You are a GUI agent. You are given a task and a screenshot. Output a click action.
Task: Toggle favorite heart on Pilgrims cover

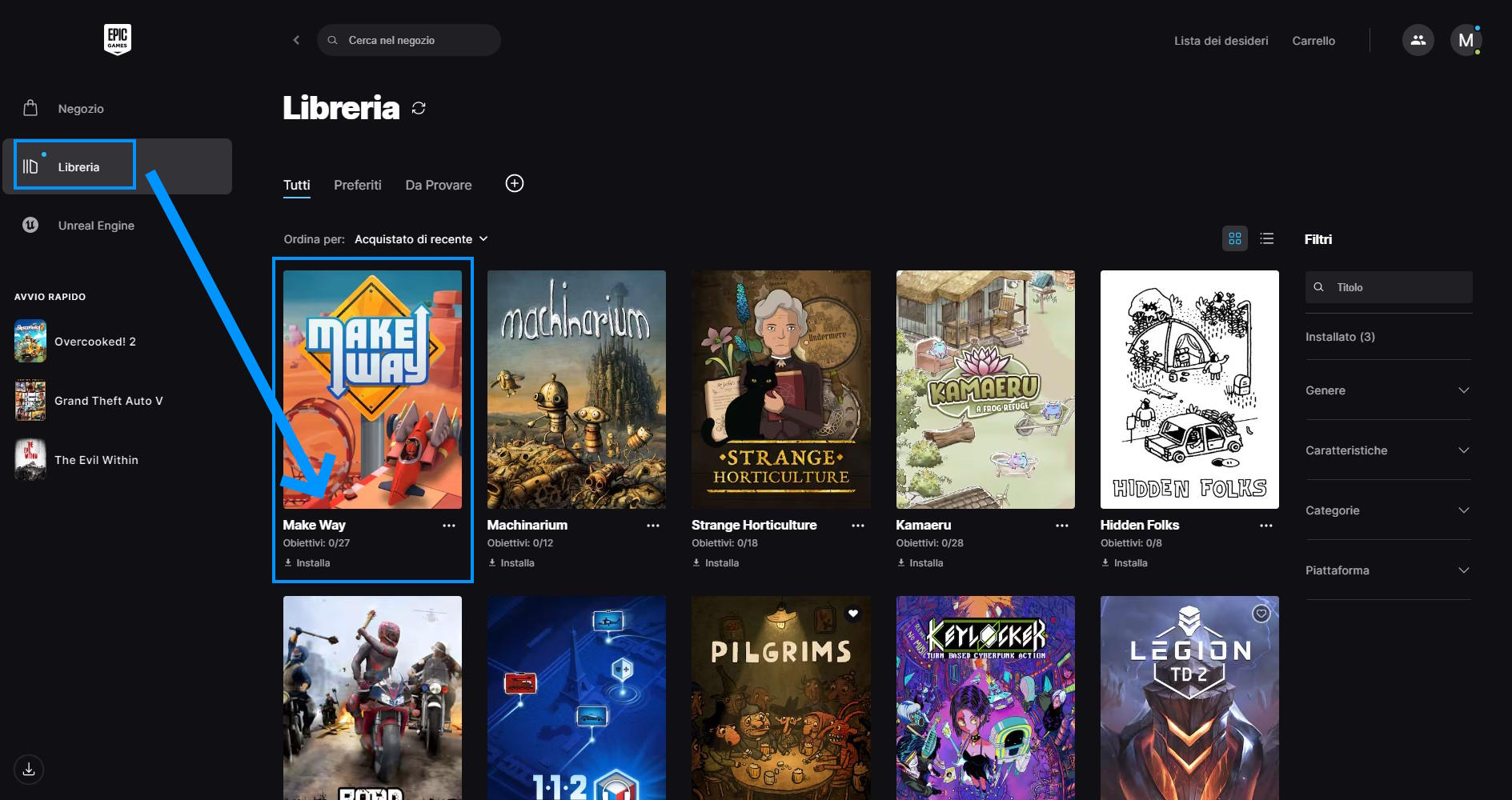click(853, 614)
